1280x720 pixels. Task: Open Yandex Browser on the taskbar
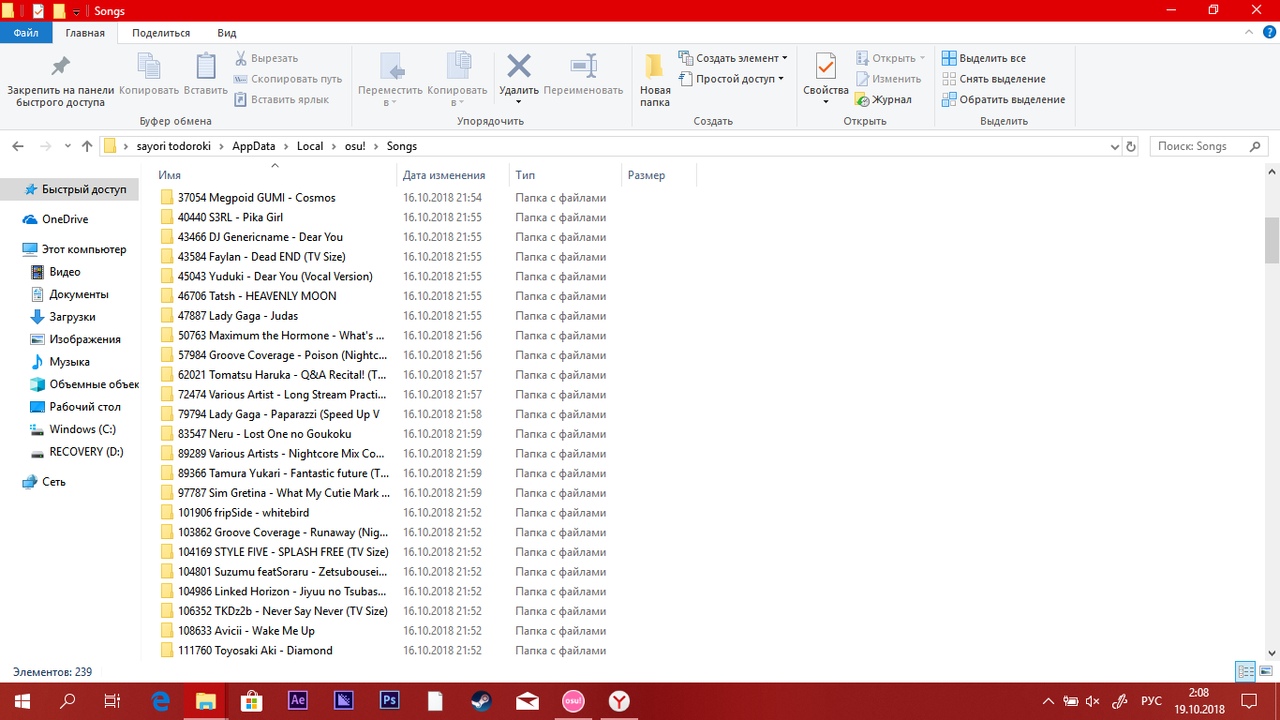(x=619, y=701)
